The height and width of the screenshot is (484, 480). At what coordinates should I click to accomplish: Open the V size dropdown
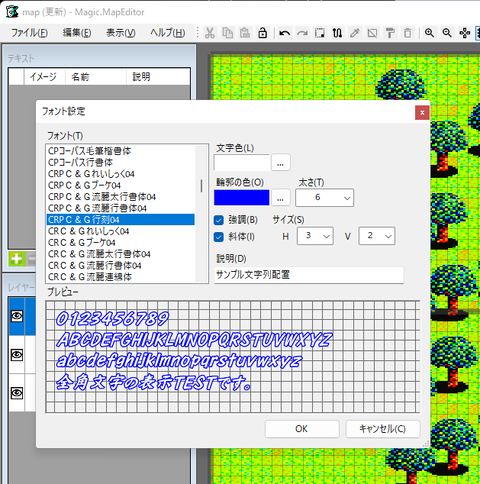377,236
